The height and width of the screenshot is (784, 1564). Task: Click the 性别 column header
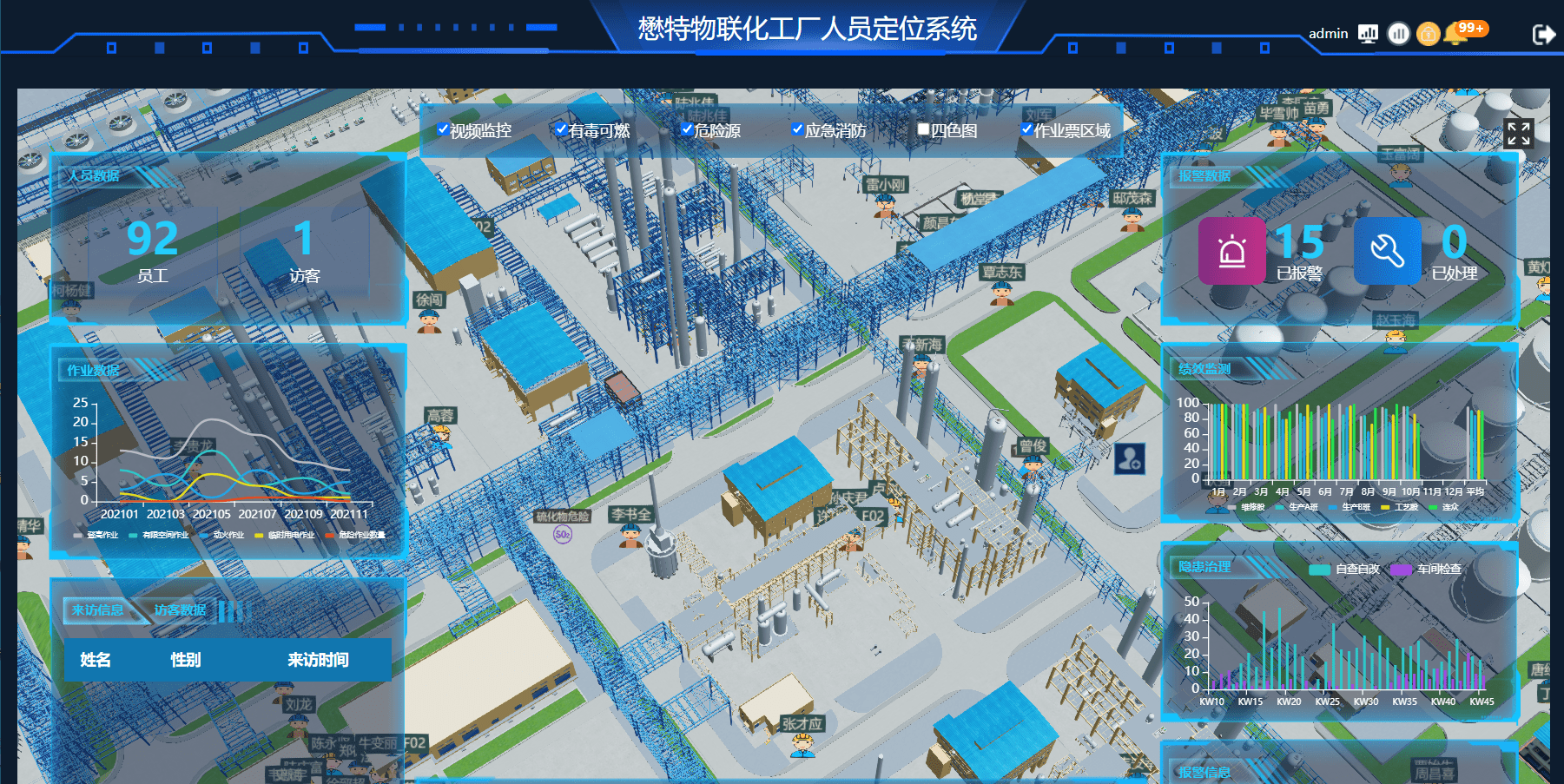coord(186,660)
